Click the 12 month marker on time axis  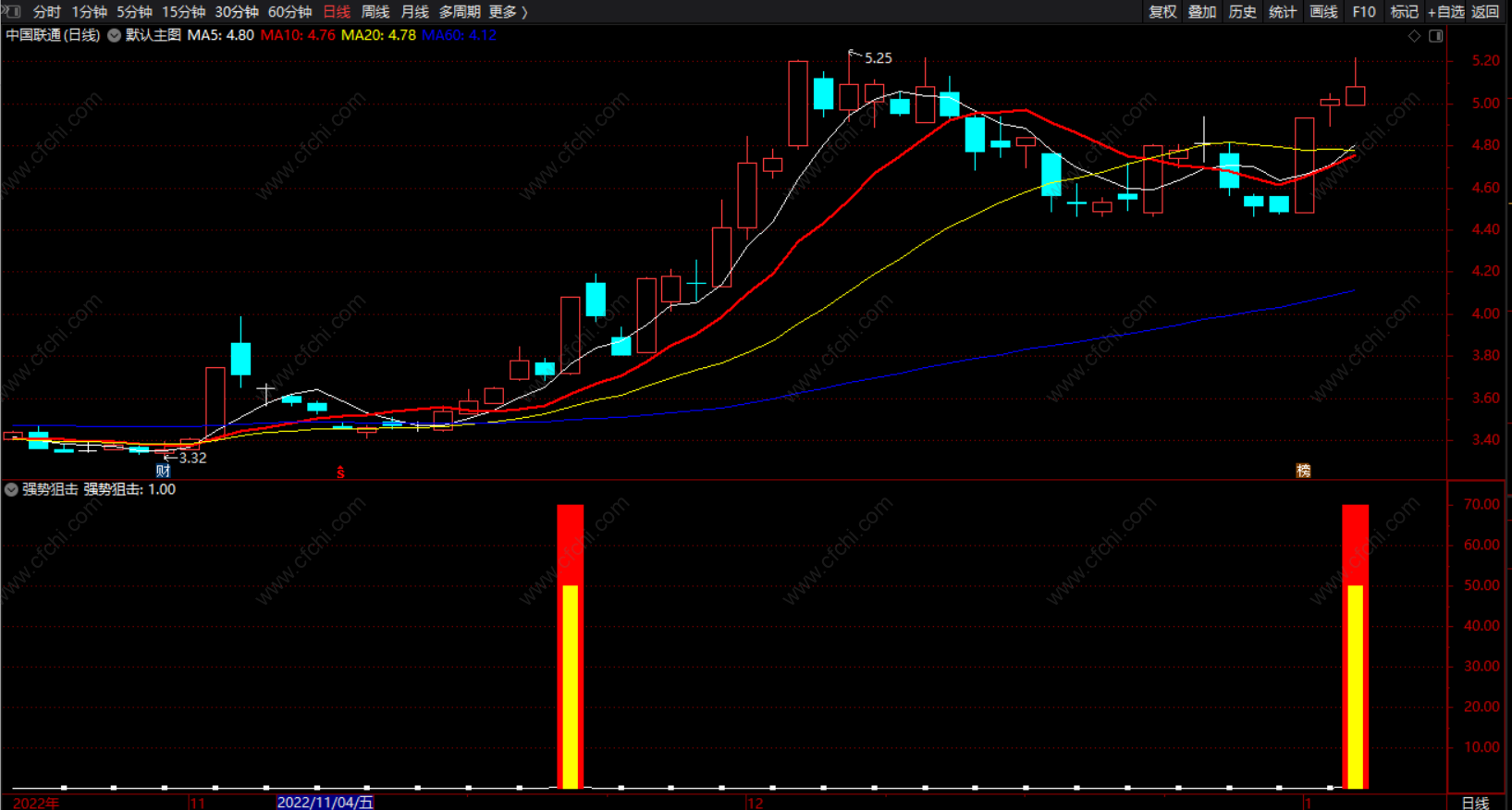(x=756, y=803)
